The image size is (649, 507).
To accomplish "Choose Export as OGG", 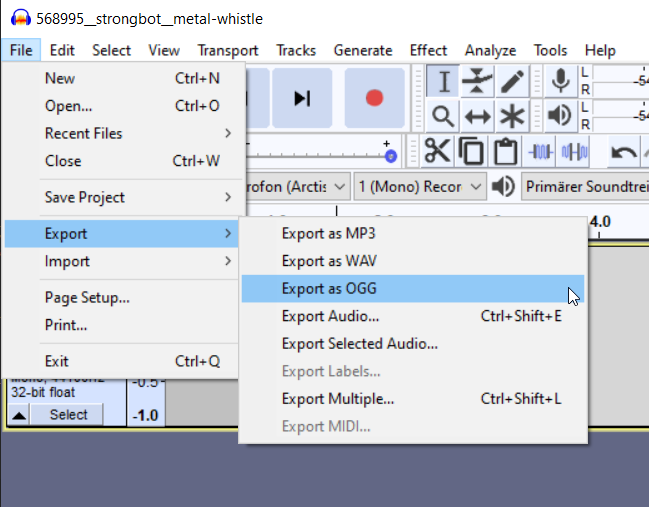I will 329,289.
